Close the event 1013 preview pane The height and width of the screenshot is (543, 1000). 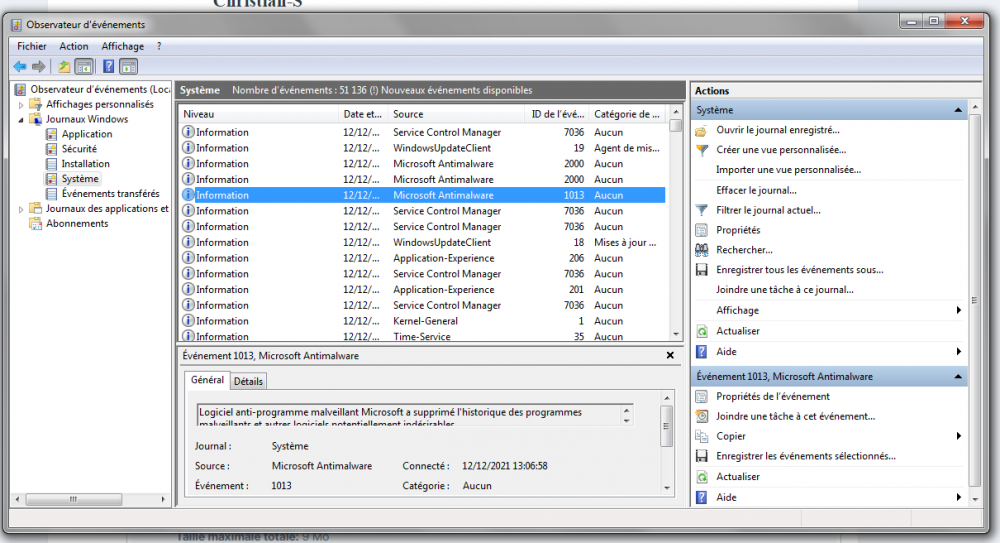(x=670, y=355)
